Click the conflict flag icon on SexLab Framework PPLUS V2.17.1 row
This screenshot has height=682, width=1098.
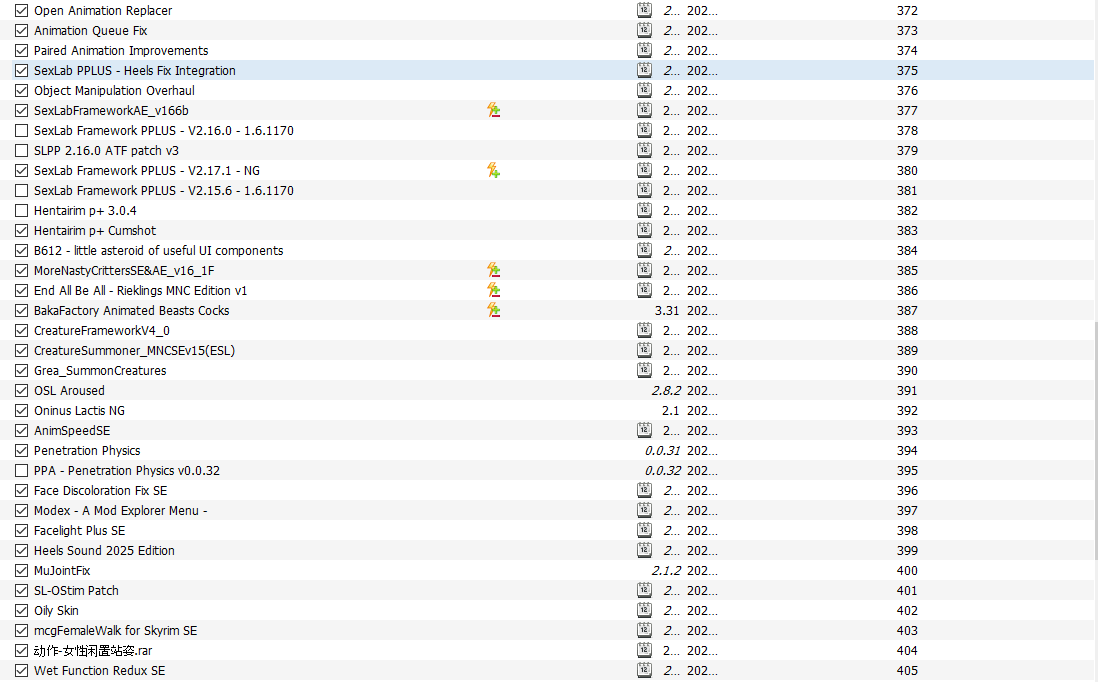coord(494,170)
